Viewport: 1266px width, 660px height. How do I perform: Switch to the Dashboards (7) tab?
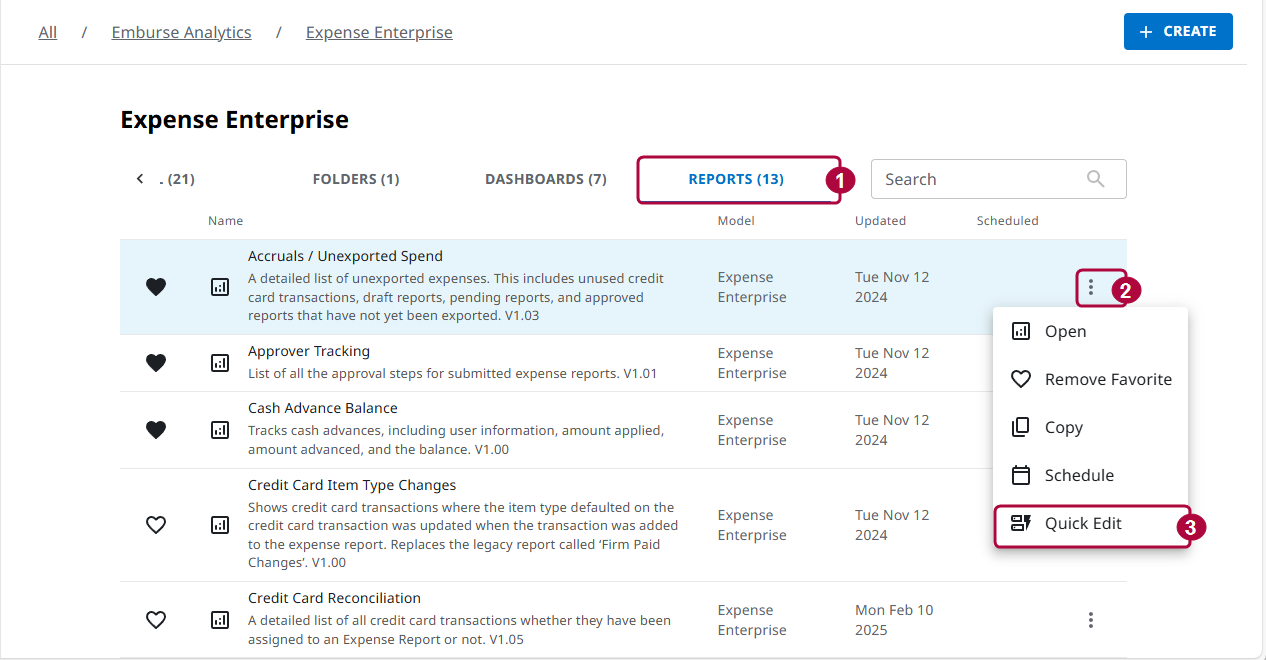(x=546, y=179)
